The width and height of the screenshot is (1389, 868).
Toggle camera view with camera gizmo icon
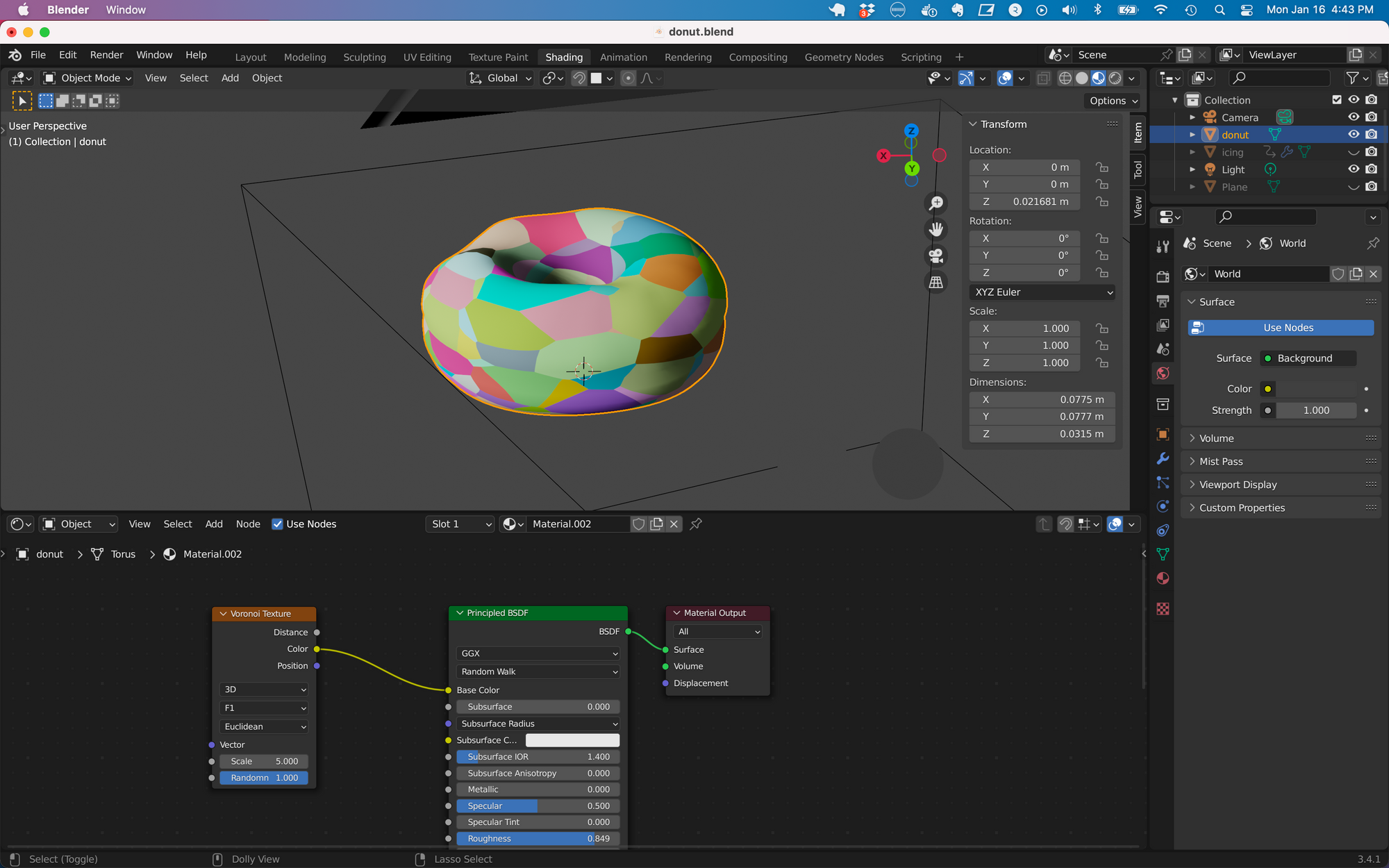click(936, 256)
